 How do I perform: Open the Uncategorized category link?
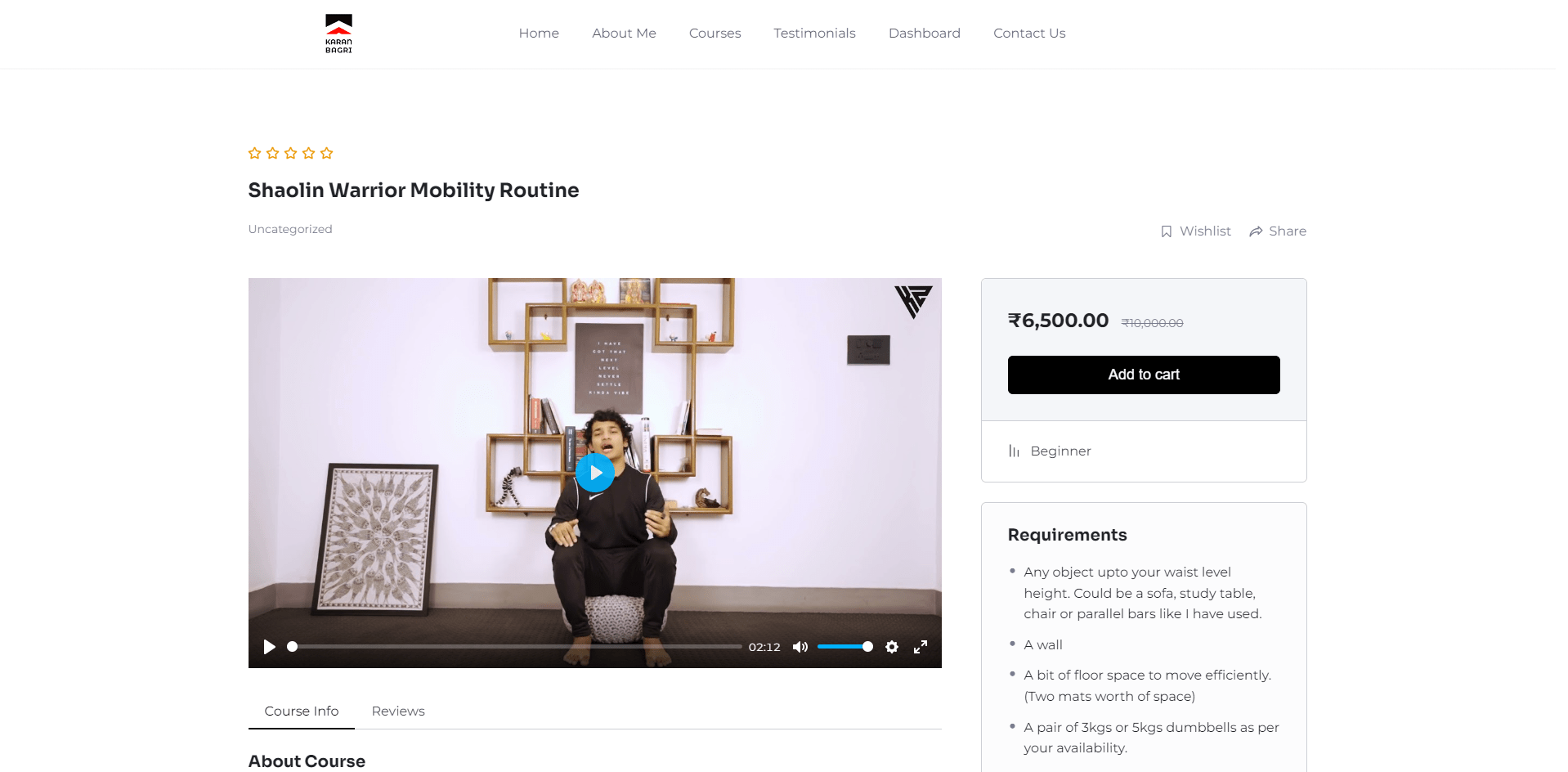[x=290, y=229]
